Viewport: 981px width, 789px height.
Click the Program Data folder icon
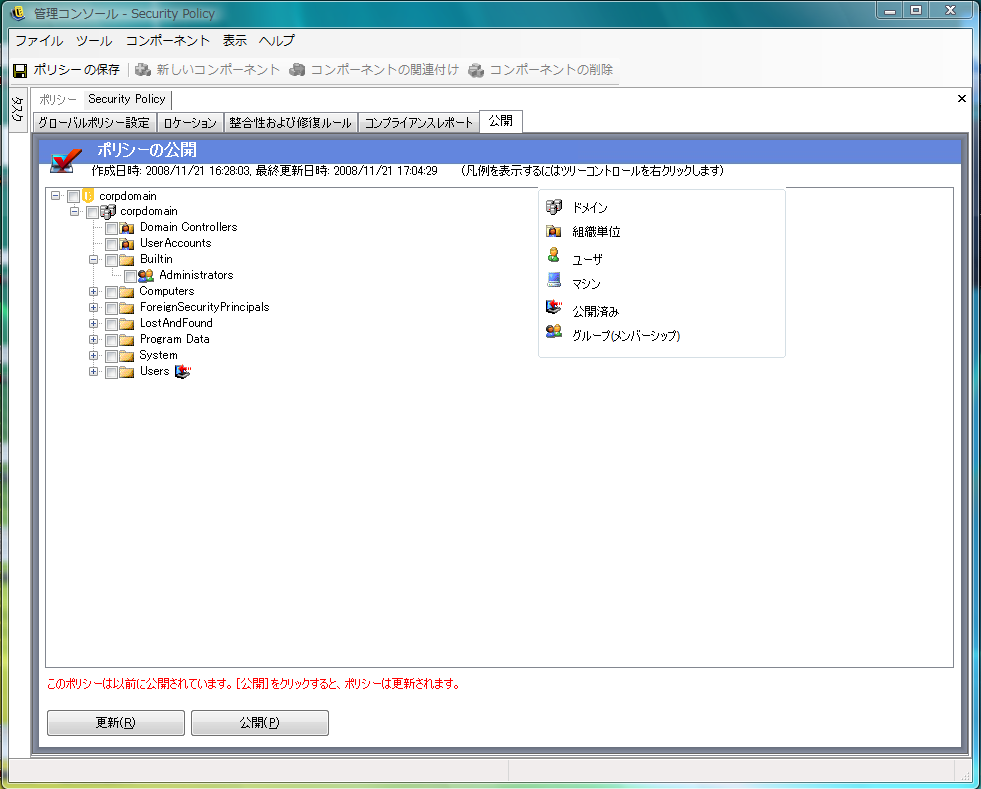(127, 340)
